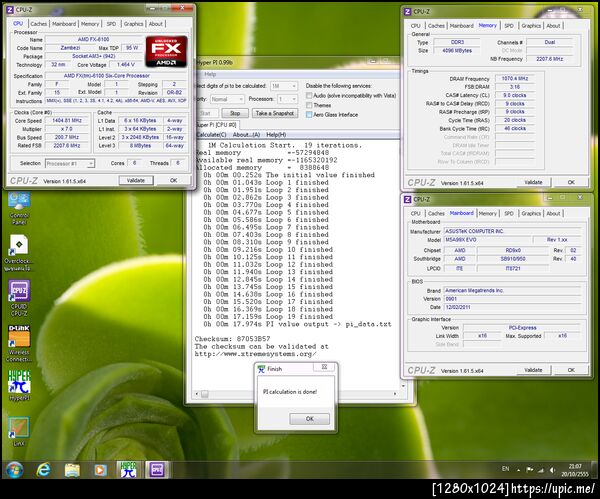Open the network signal tray icon
Viewport: 600px width, 499px height.
pyautogui.click(x=541, y=470)
